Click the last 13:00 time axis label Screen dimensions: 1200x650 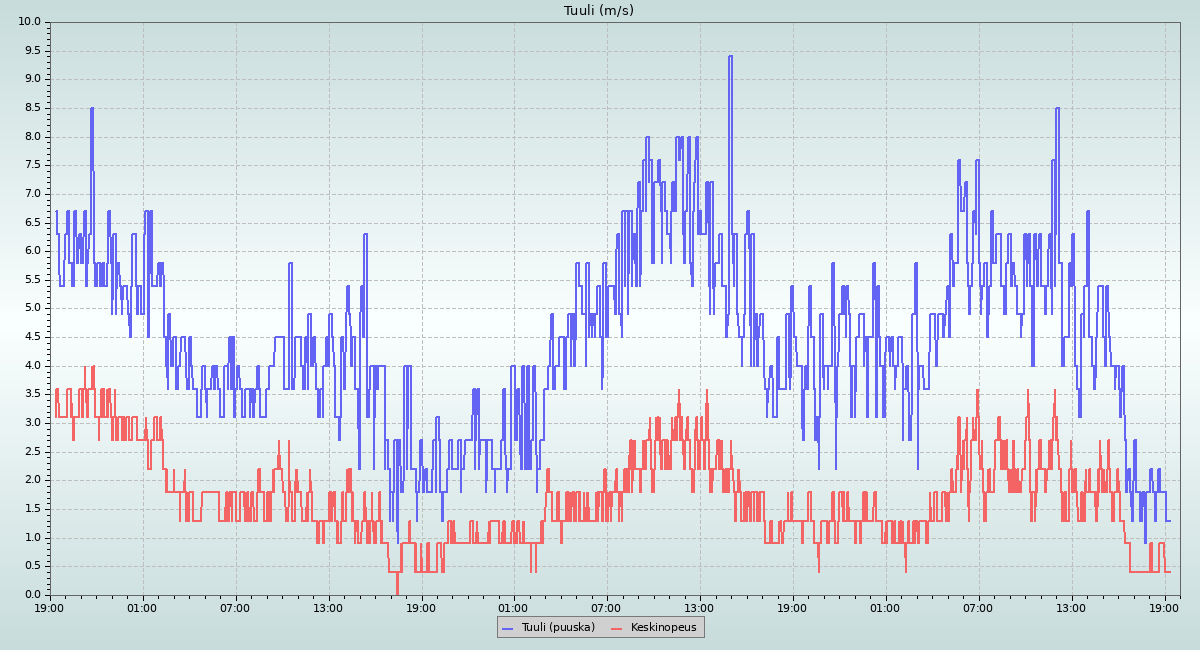pos(1071,607)
